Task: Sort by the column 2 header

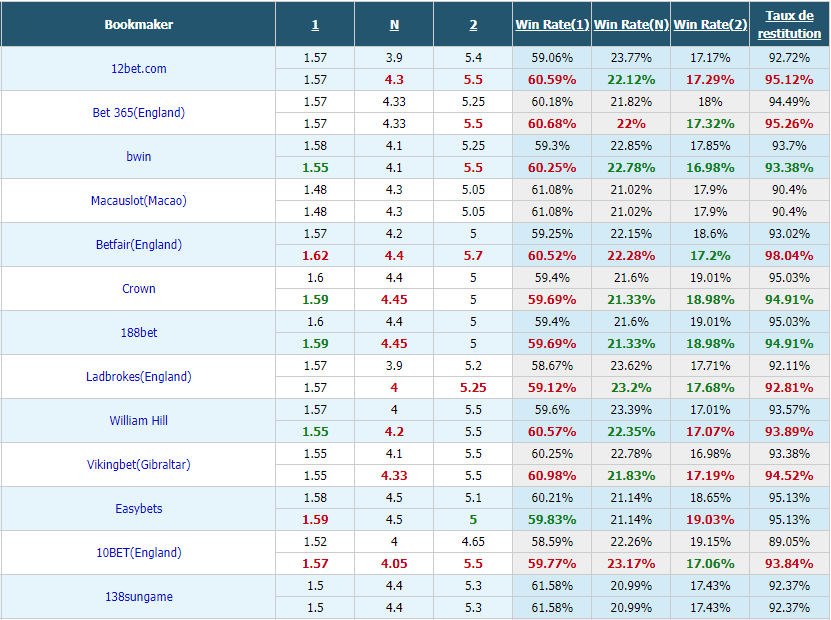Action: click(473, 25)
